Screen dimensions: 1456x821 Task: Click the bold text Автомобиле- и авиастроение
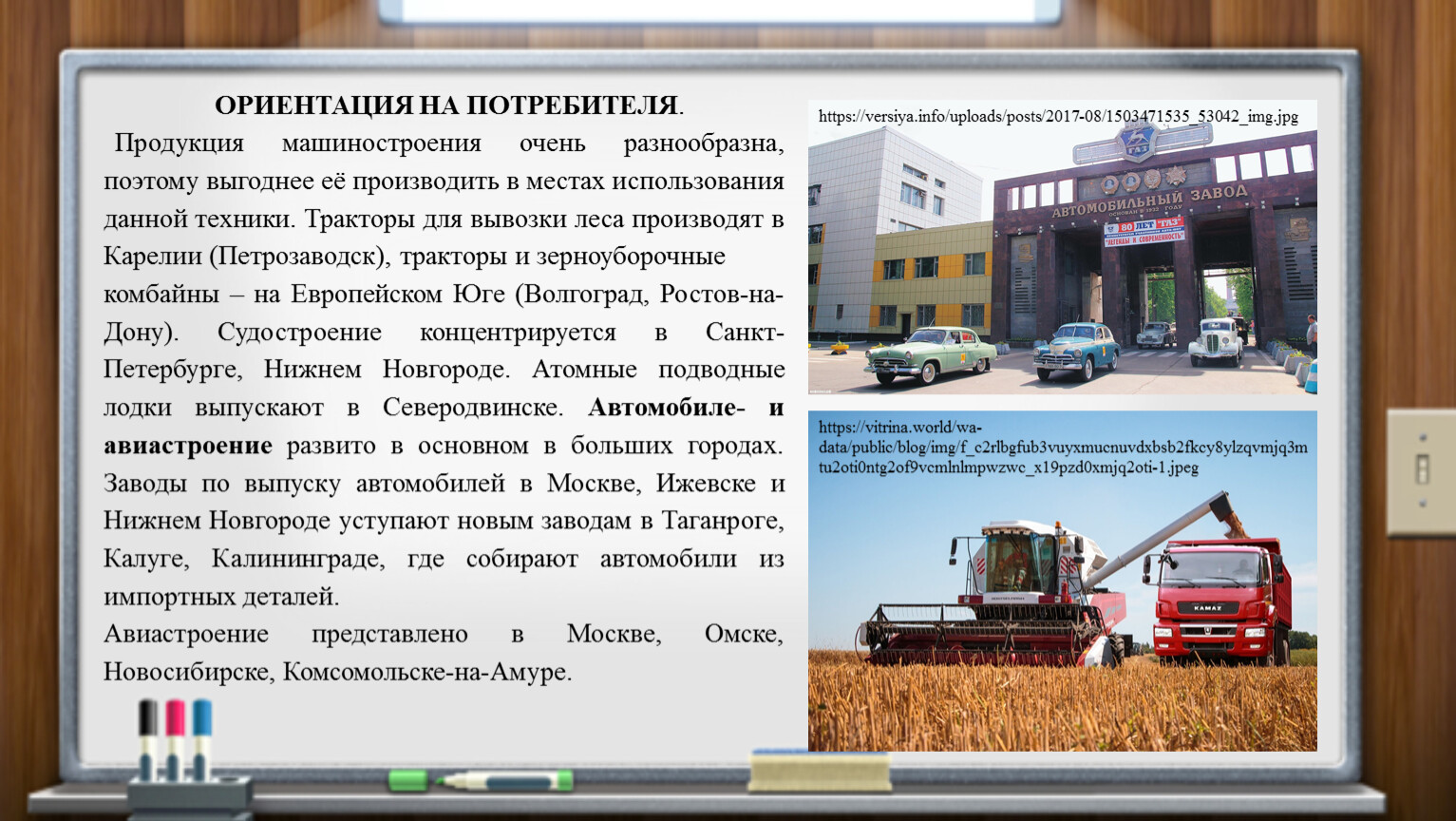444,427
